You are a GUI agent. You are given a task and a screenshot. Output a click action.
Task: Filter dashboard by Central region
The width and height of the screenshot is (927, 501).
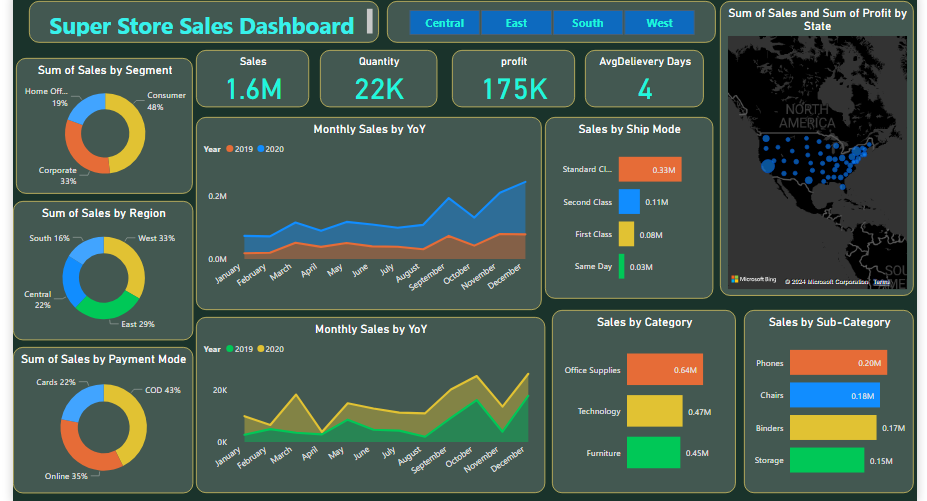(444, 23)
